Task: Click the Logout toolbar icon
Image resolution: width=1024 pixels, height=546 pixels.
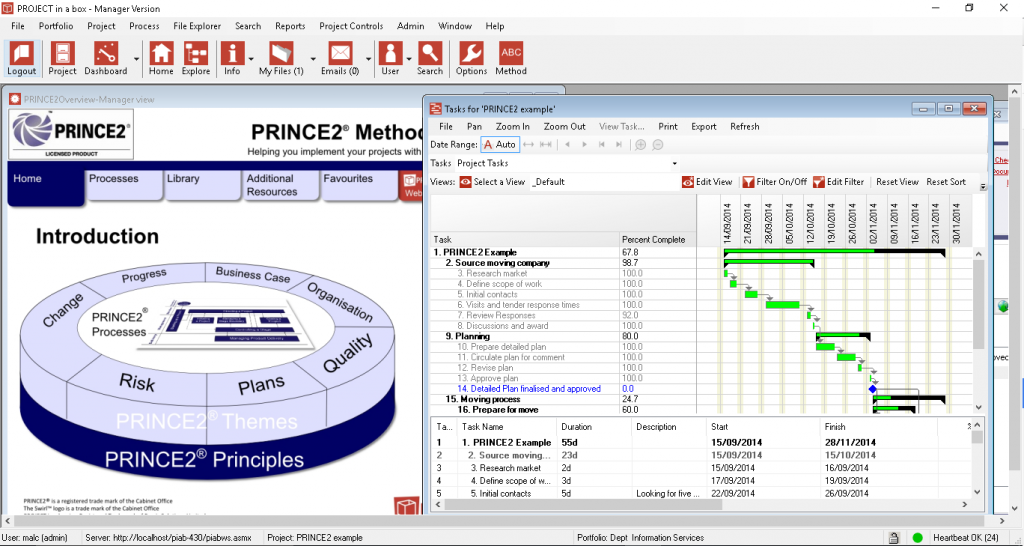Action: click(x=22, y=59)
